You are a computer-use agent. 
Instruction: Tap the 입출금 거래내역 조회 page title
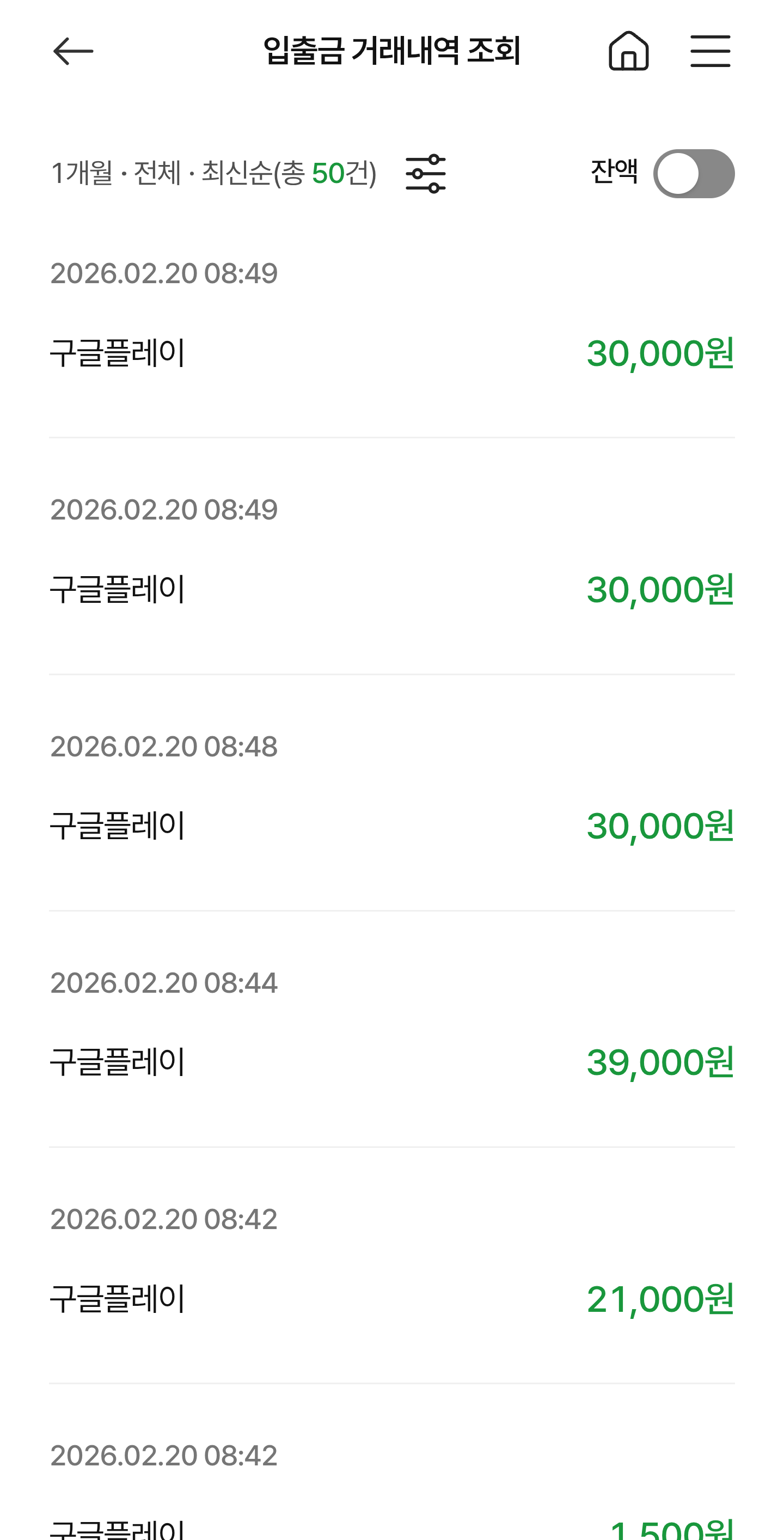391,51
